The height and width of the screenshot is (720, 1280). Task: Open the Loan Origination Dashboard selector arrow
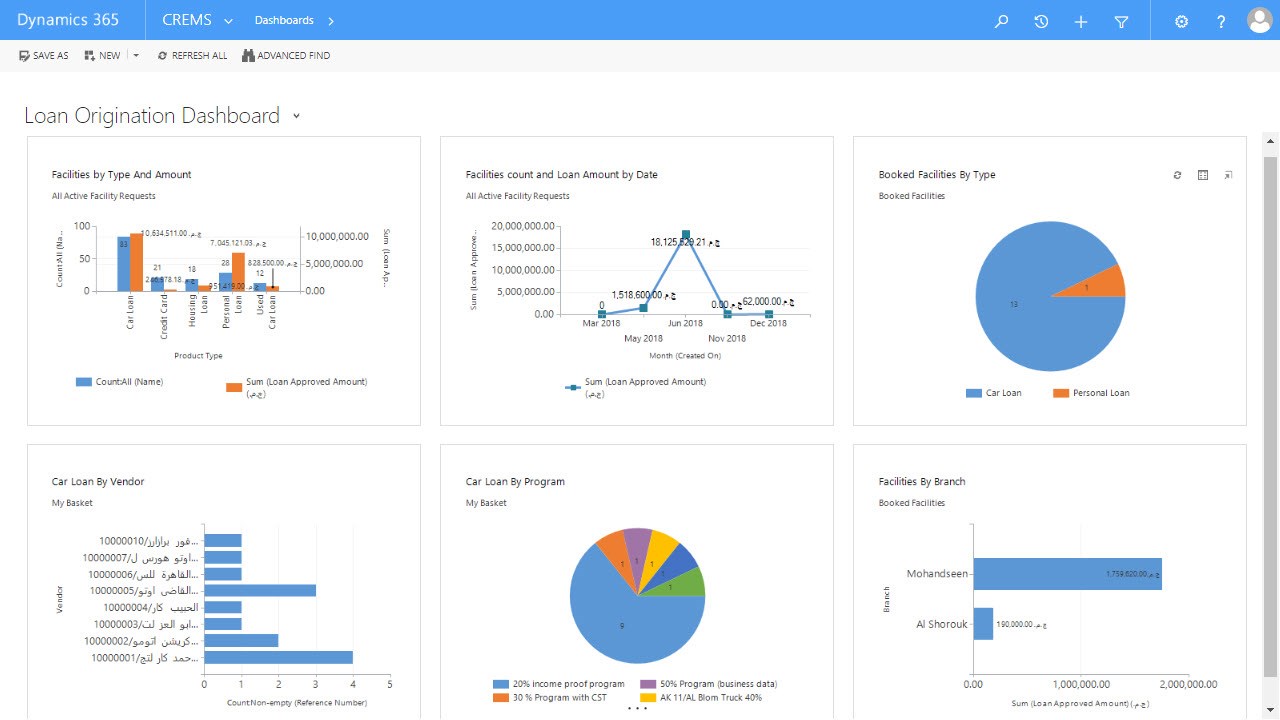coord(296,116)
